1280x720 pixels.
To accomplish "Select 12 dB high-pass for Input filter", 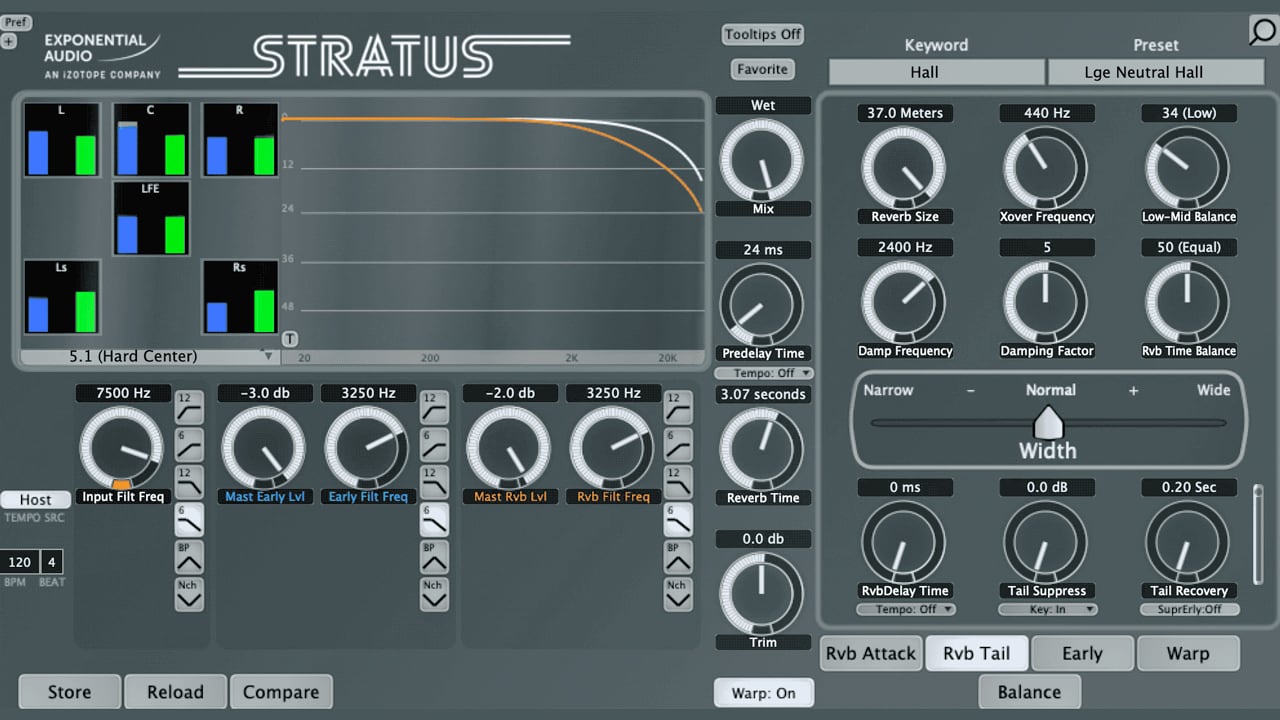I will [189, 407].
